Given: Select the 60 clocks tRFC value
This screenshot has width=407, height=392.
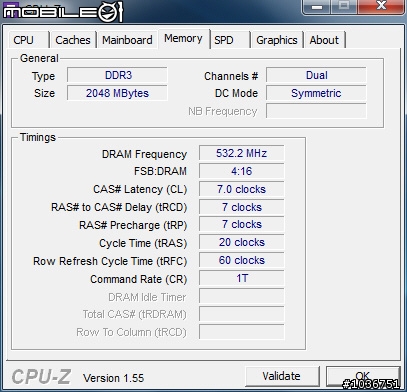Looking at the screenshot, I should tap(241, 260).
